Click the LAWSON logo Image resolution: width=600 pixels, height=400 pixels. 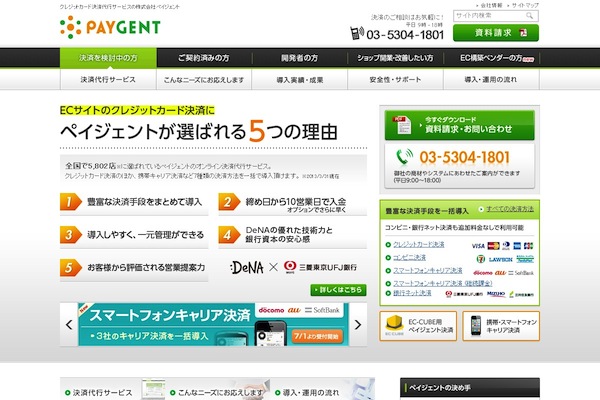(501, 259)
